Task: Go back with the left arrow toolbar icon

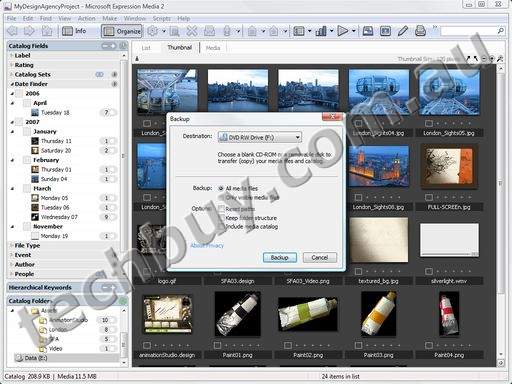Action: pyautogui.click(x=13, y=31)
